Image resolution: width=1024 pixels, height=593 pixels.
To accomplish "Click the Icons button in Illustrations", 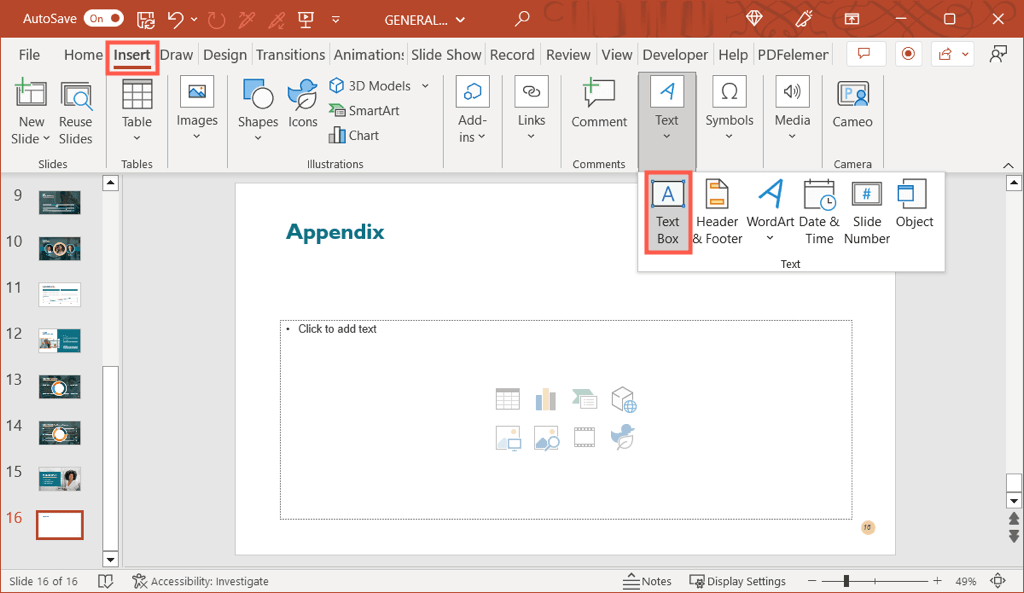I will [x=302, y=107].
